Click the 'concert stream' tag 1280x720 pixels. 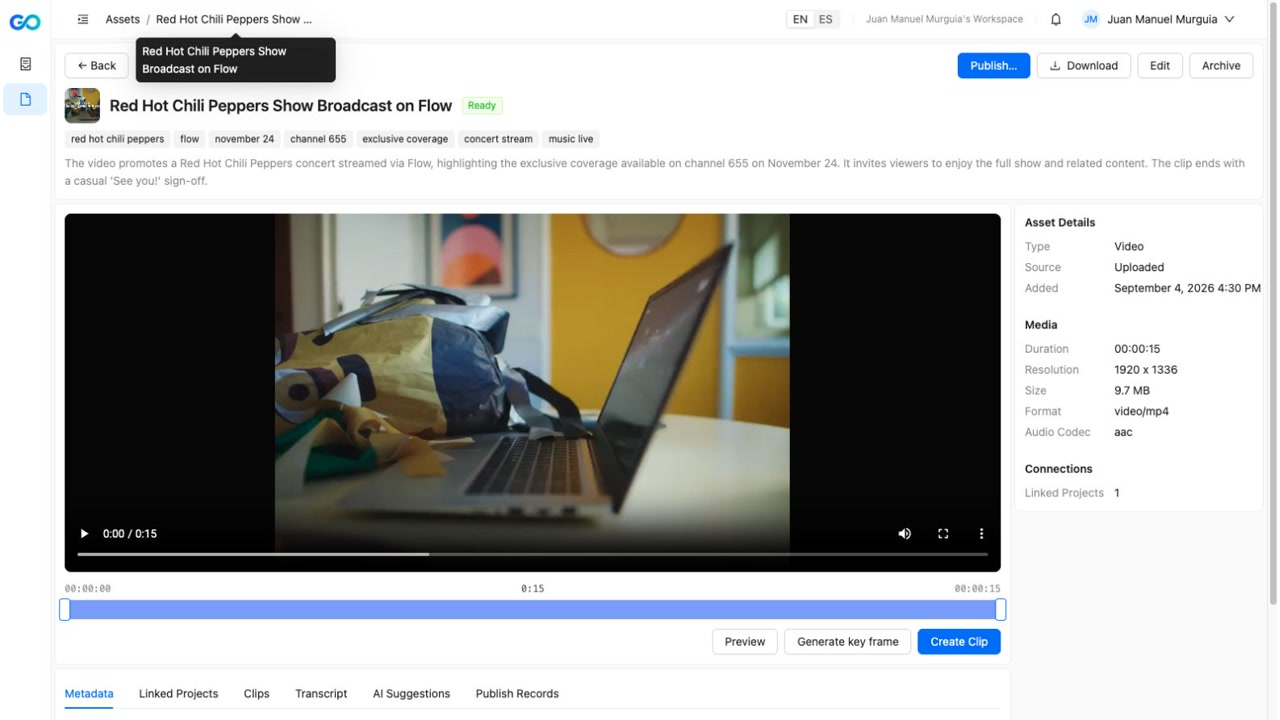click(498, 139)
